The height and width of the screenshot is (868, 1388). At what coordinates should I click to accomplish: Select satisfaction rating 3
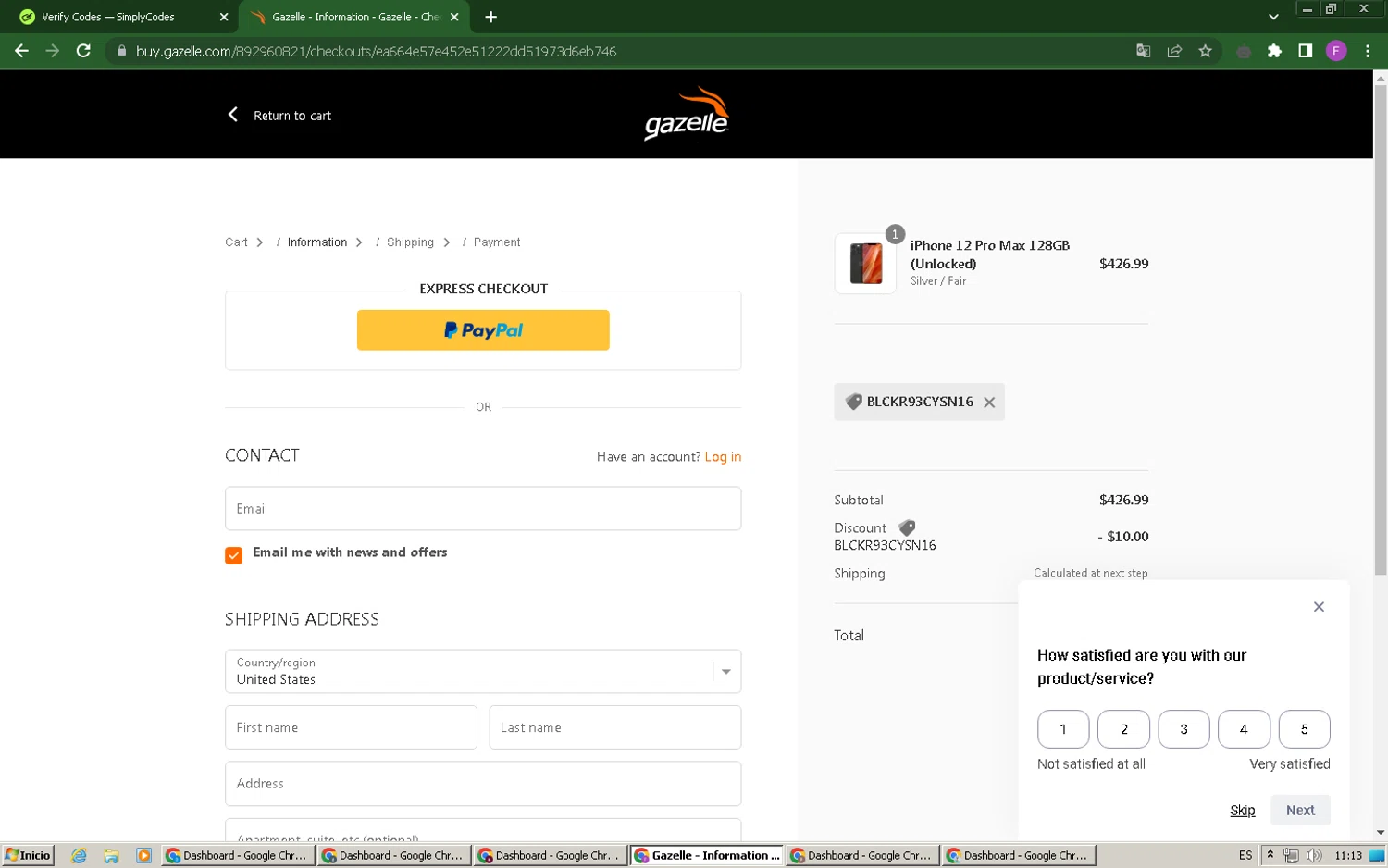click(1184, 729)
